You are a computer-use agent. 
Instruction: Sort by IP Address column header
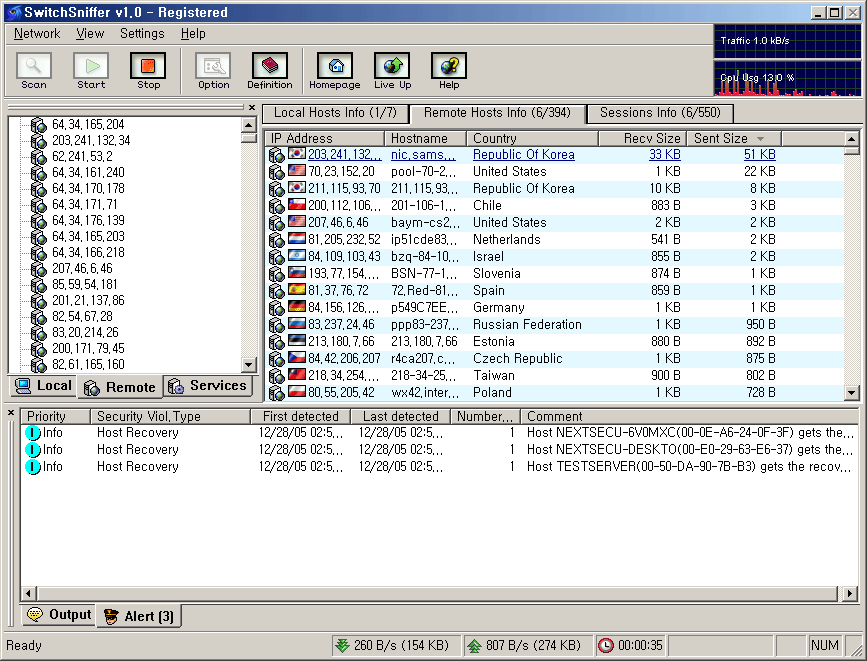325,138
